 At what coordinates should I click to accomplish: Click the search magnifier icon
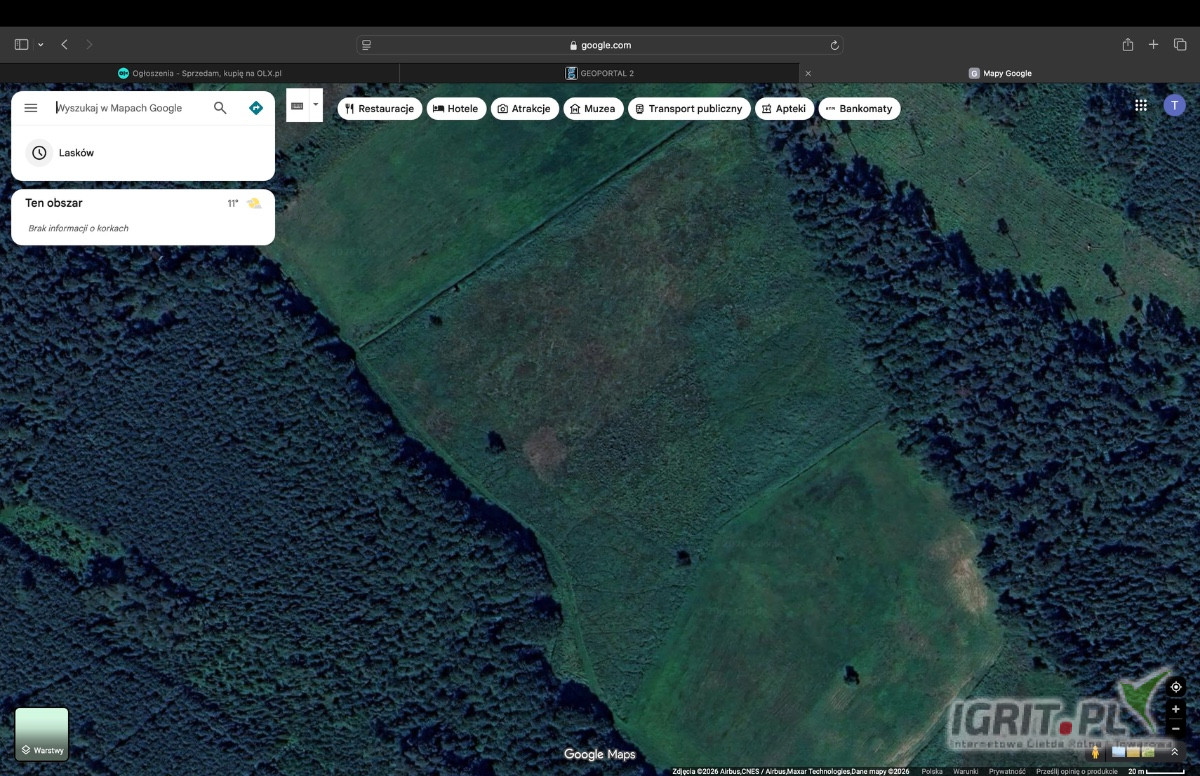pos(220,108)
